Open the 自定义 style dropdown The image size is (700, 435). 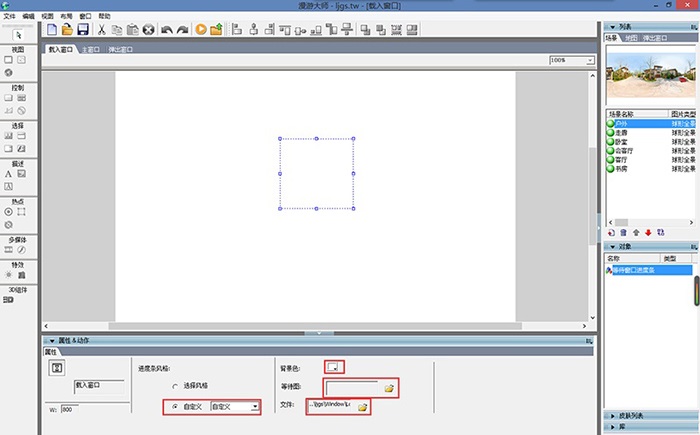(254, 407)
